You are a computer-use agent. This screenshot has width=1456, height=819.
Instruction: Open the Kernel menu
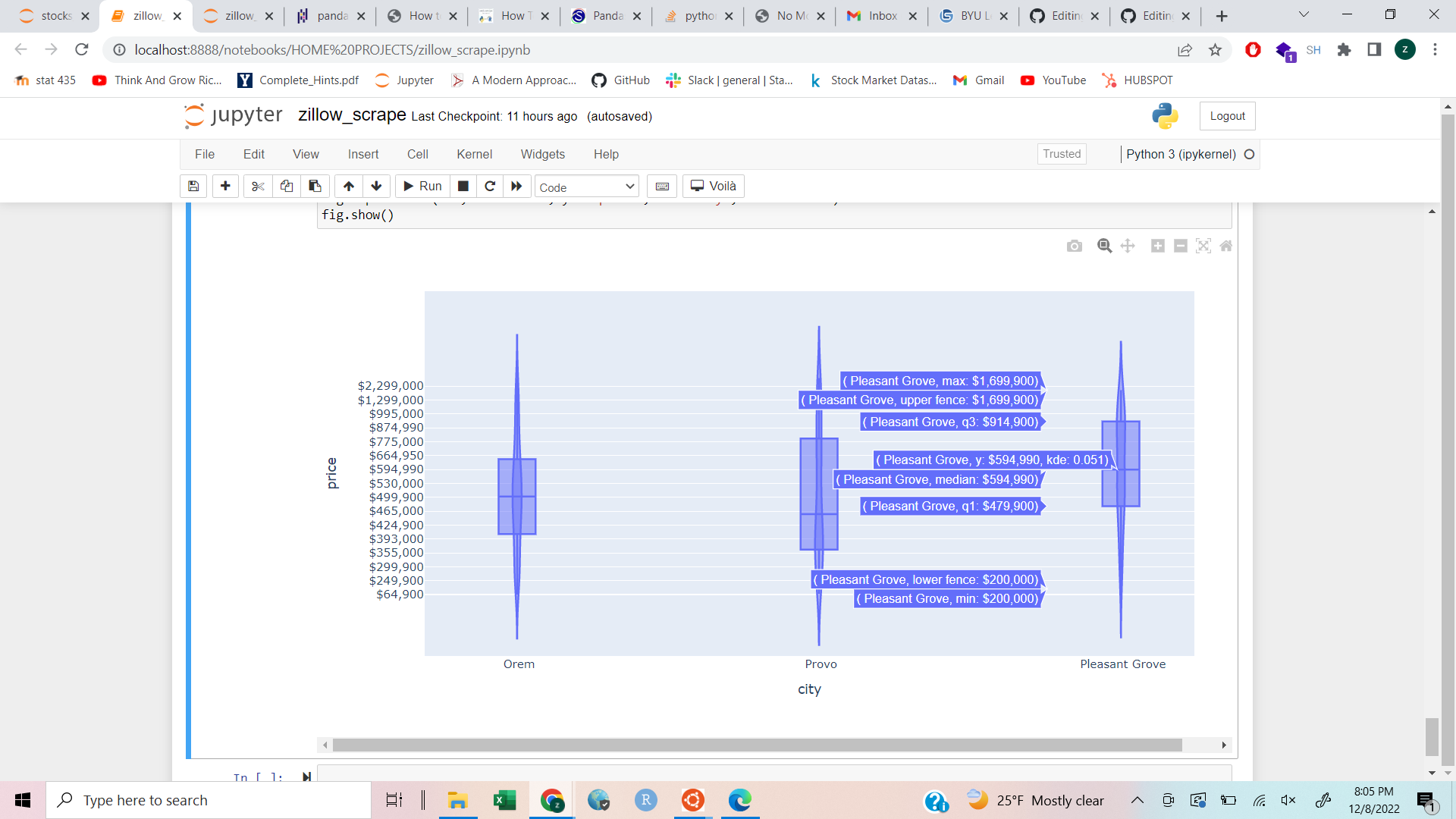click(x=474, y=154)
